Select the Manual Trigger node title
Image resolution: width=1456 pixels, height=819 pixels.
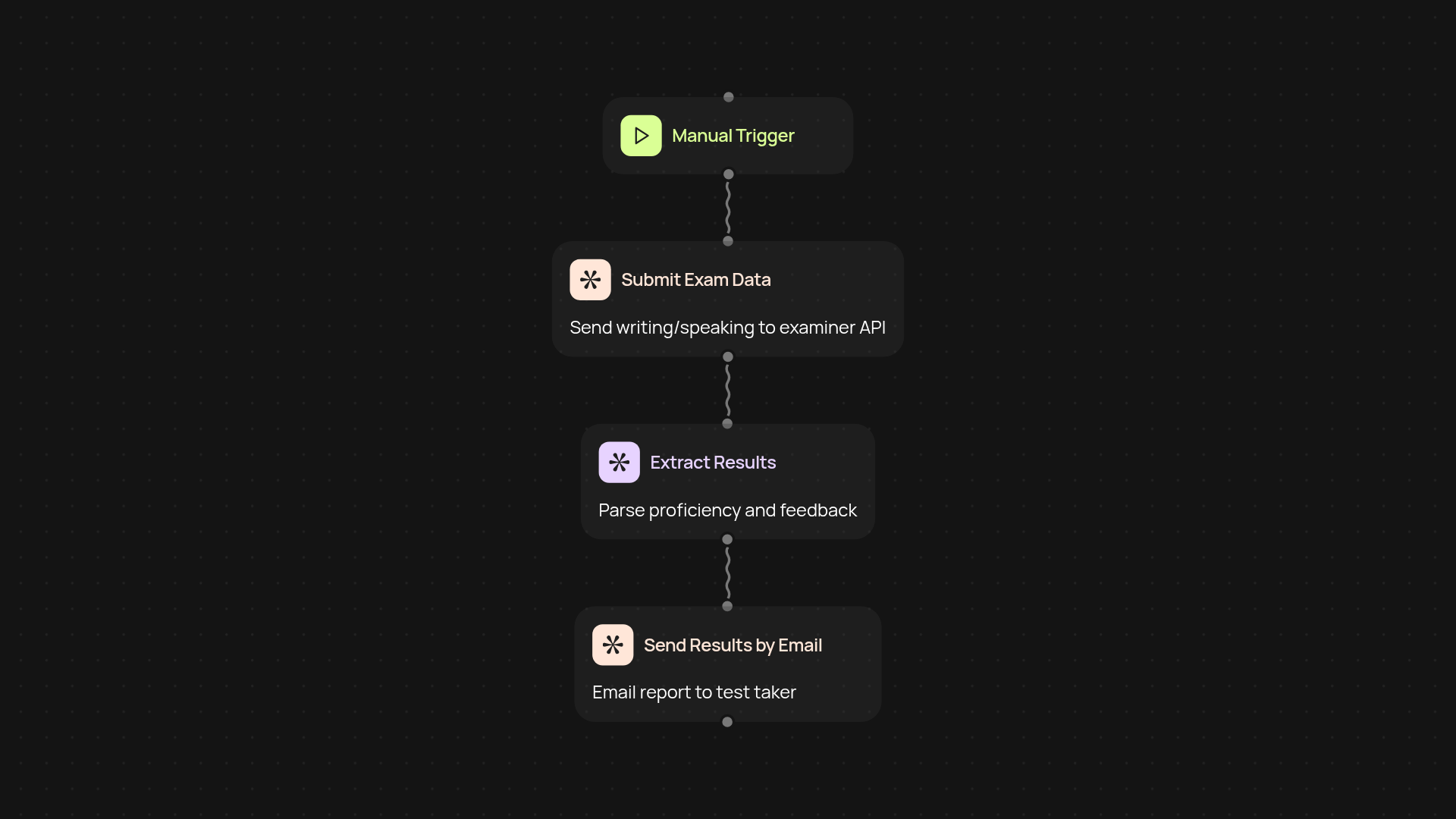coord(733,136)
